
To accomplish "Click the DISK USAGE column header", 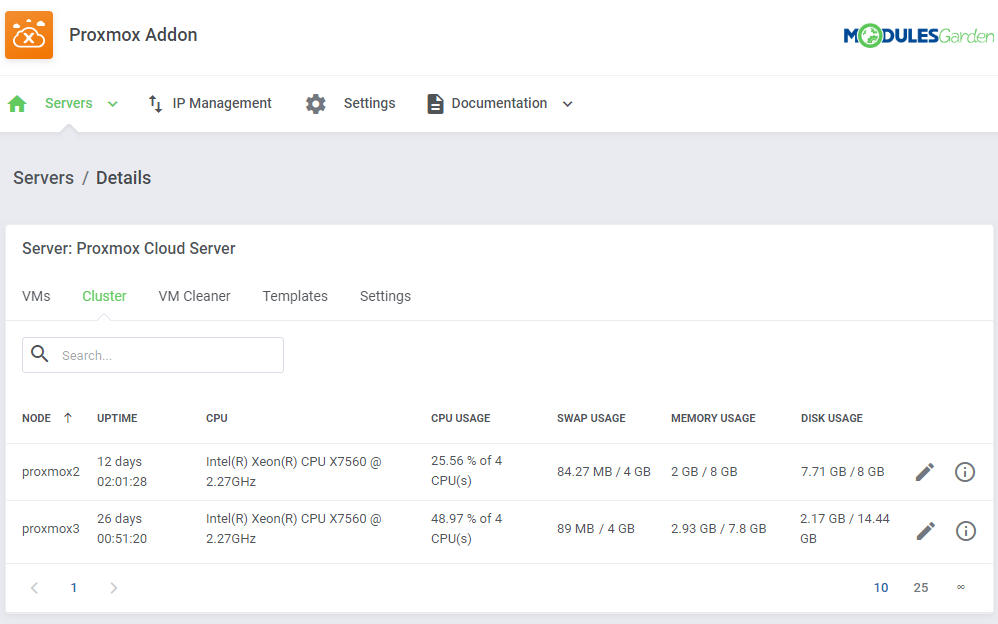I will click(x=832, y=418).
